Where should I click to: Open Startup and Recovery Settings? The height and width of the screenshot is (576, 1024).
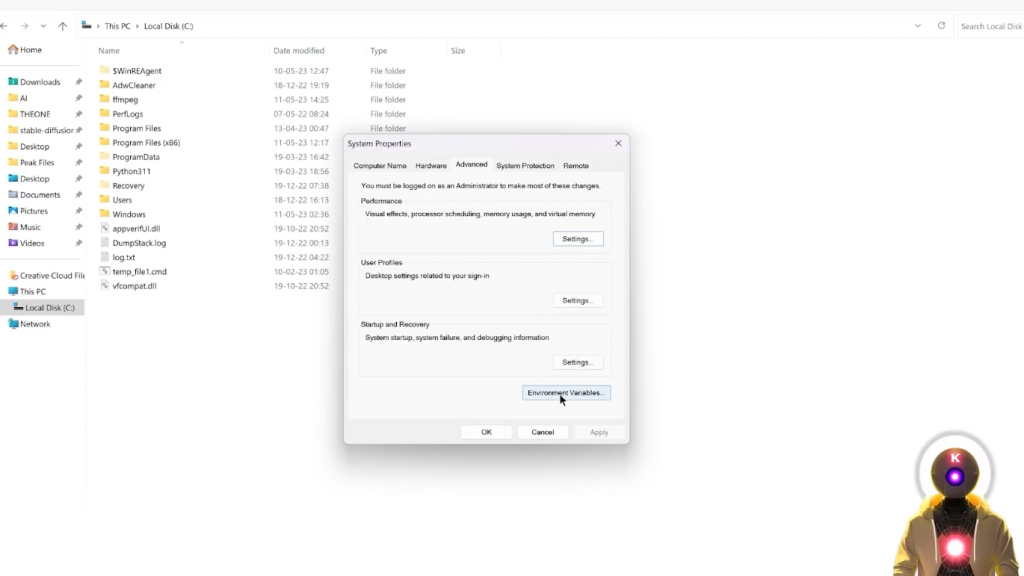578,362
